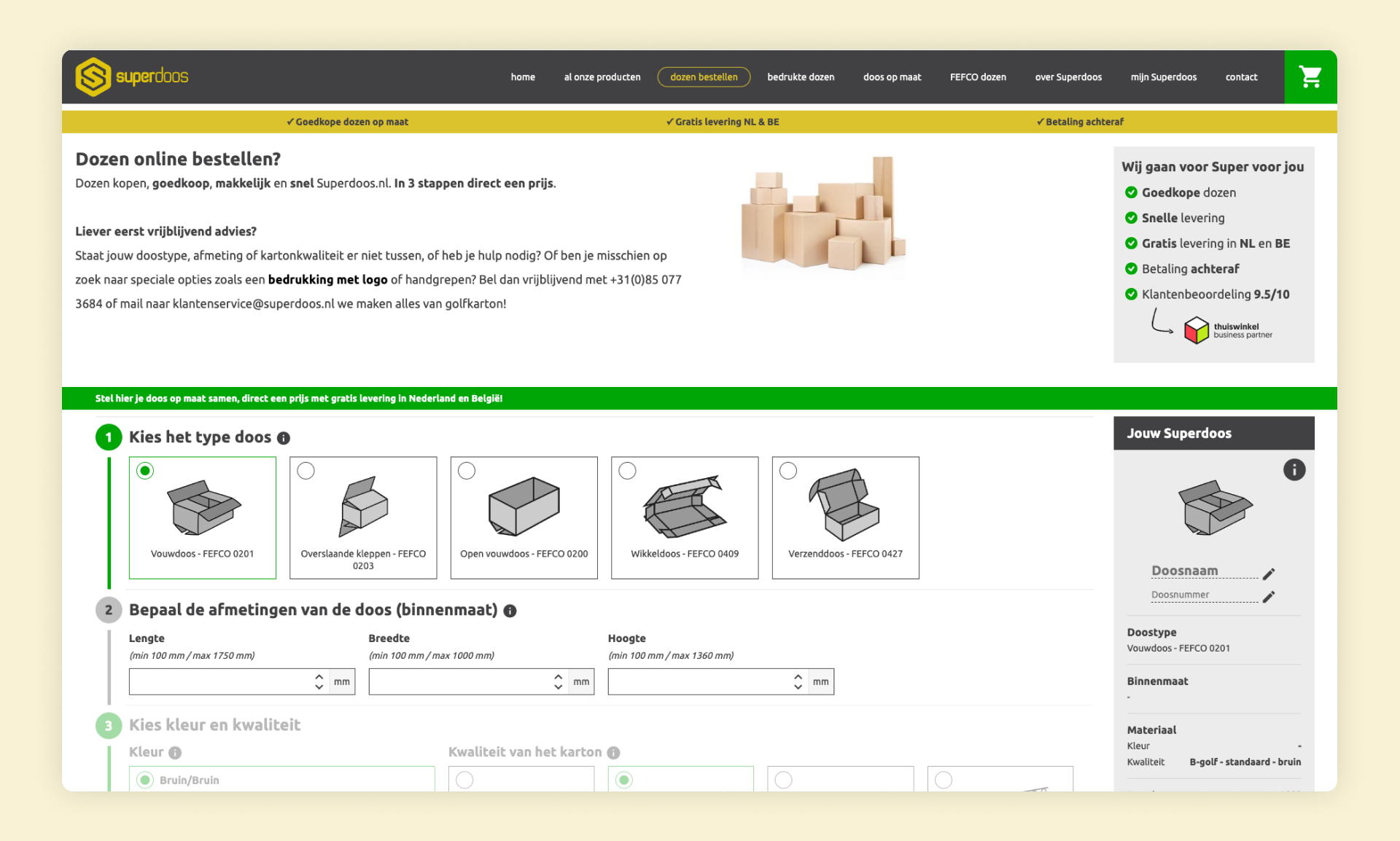Open dozen bestellen menu item
Viewport: 1400px width, 841px height.
(704, 77)
